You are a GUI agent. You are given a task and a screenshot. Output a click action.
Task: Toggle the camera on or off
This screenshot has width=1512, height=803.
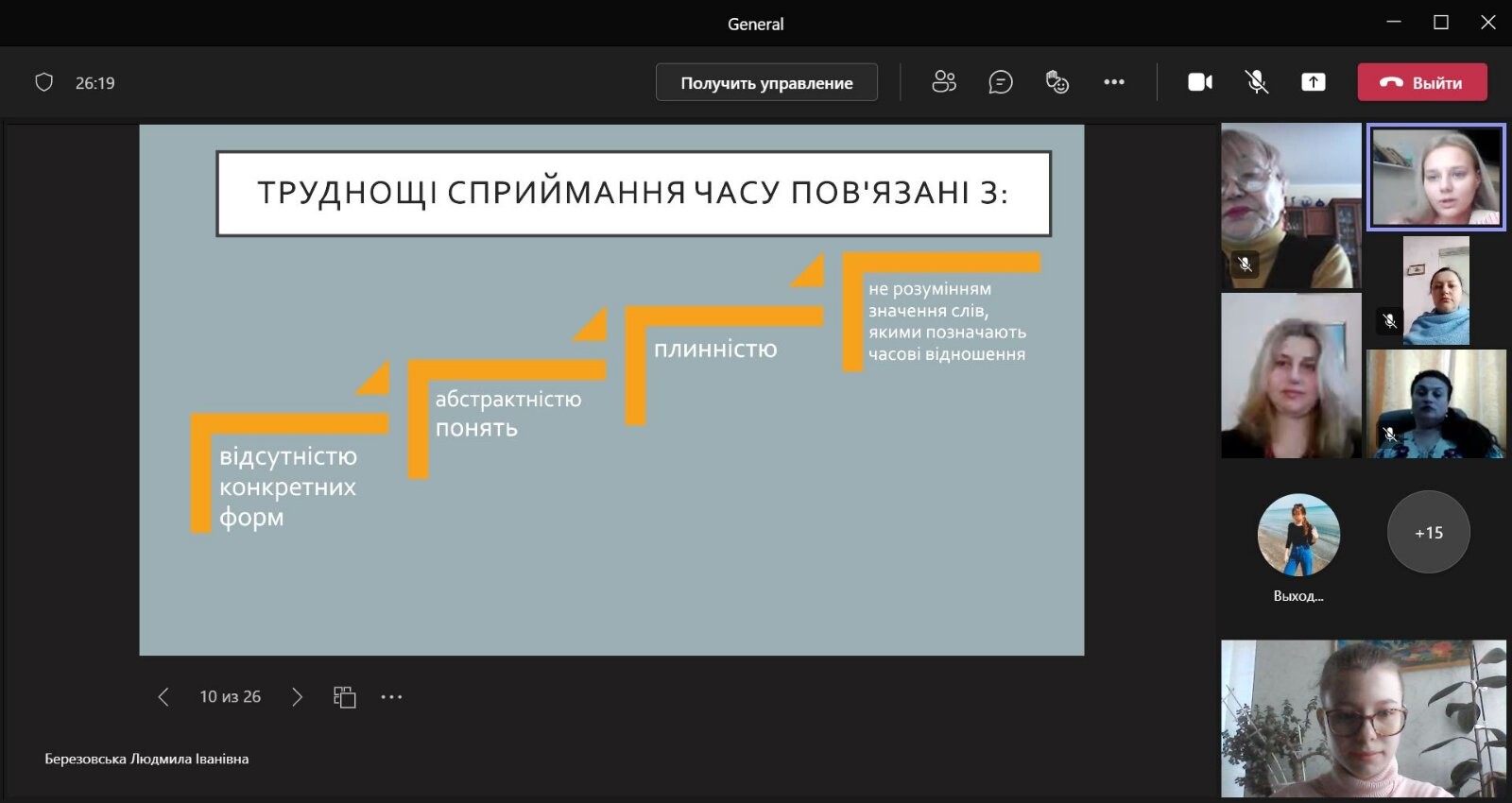[1200, 82]
